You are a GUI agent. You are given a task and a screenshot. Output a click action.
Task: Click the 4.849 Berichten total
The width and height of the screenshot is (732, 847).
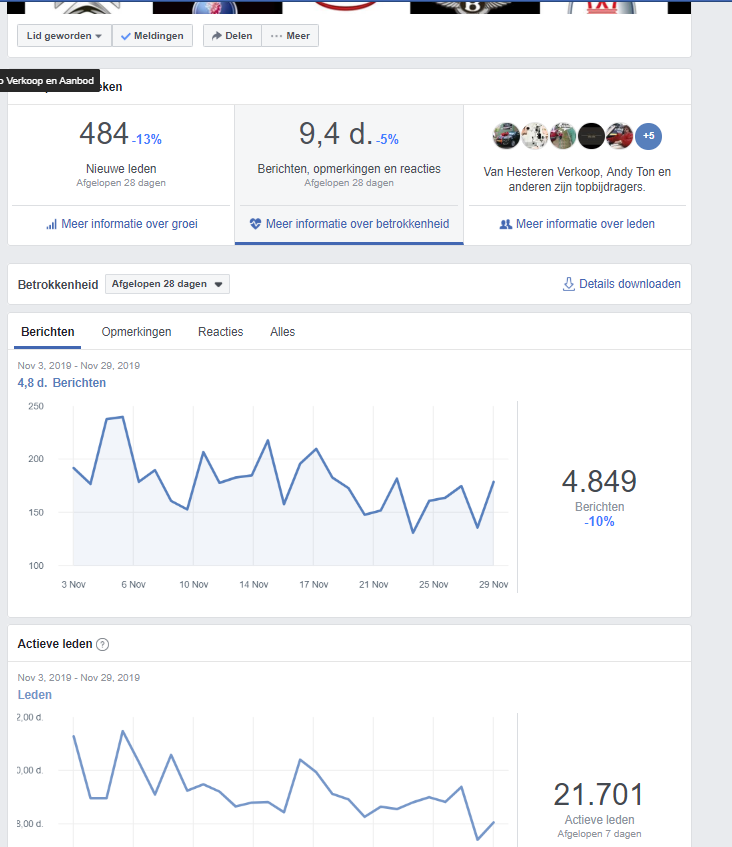(599, 481)
